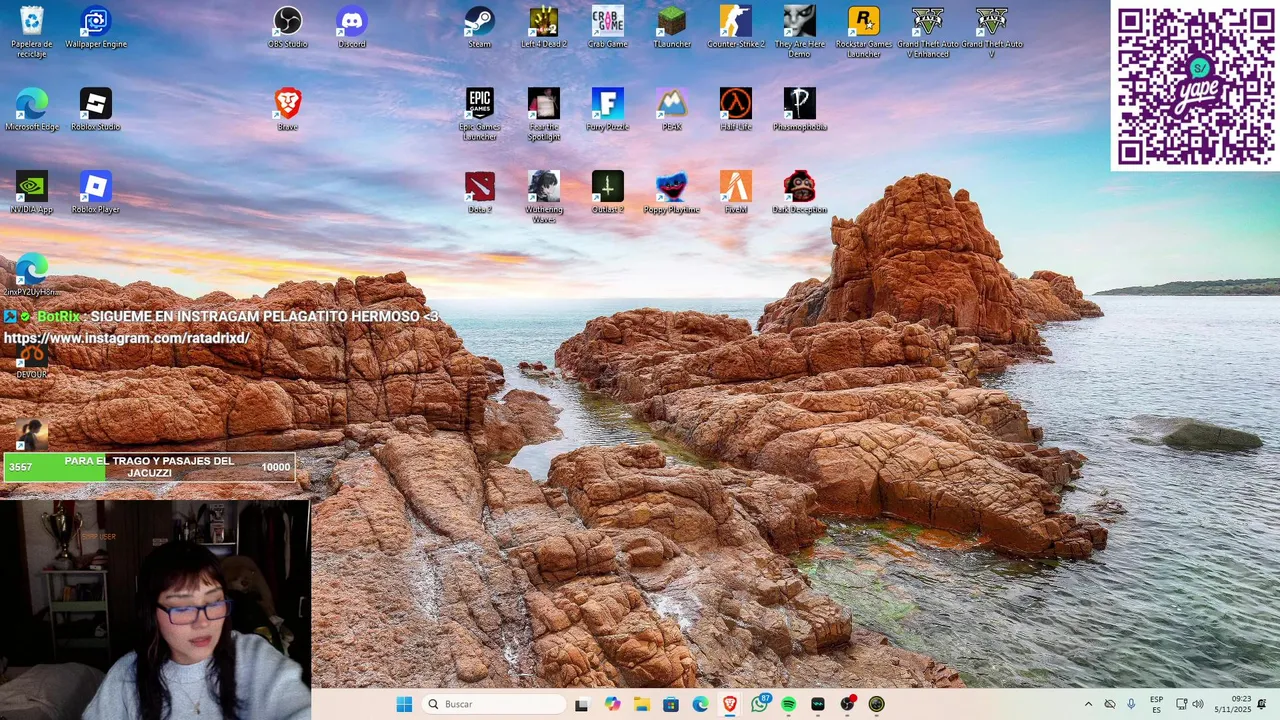Switch to Brave browser in the taskbar
1280x720 pixels.
click(730, 704)
